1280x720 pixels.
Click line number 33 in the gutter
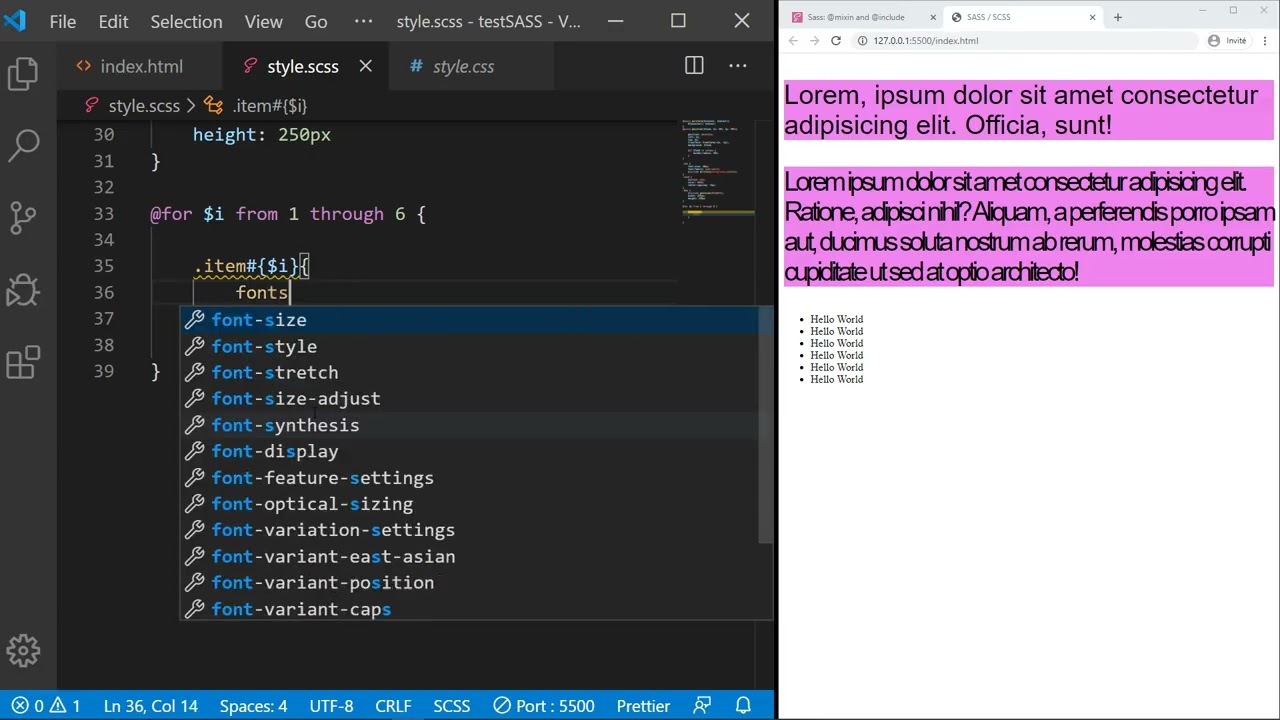point(104,214)
